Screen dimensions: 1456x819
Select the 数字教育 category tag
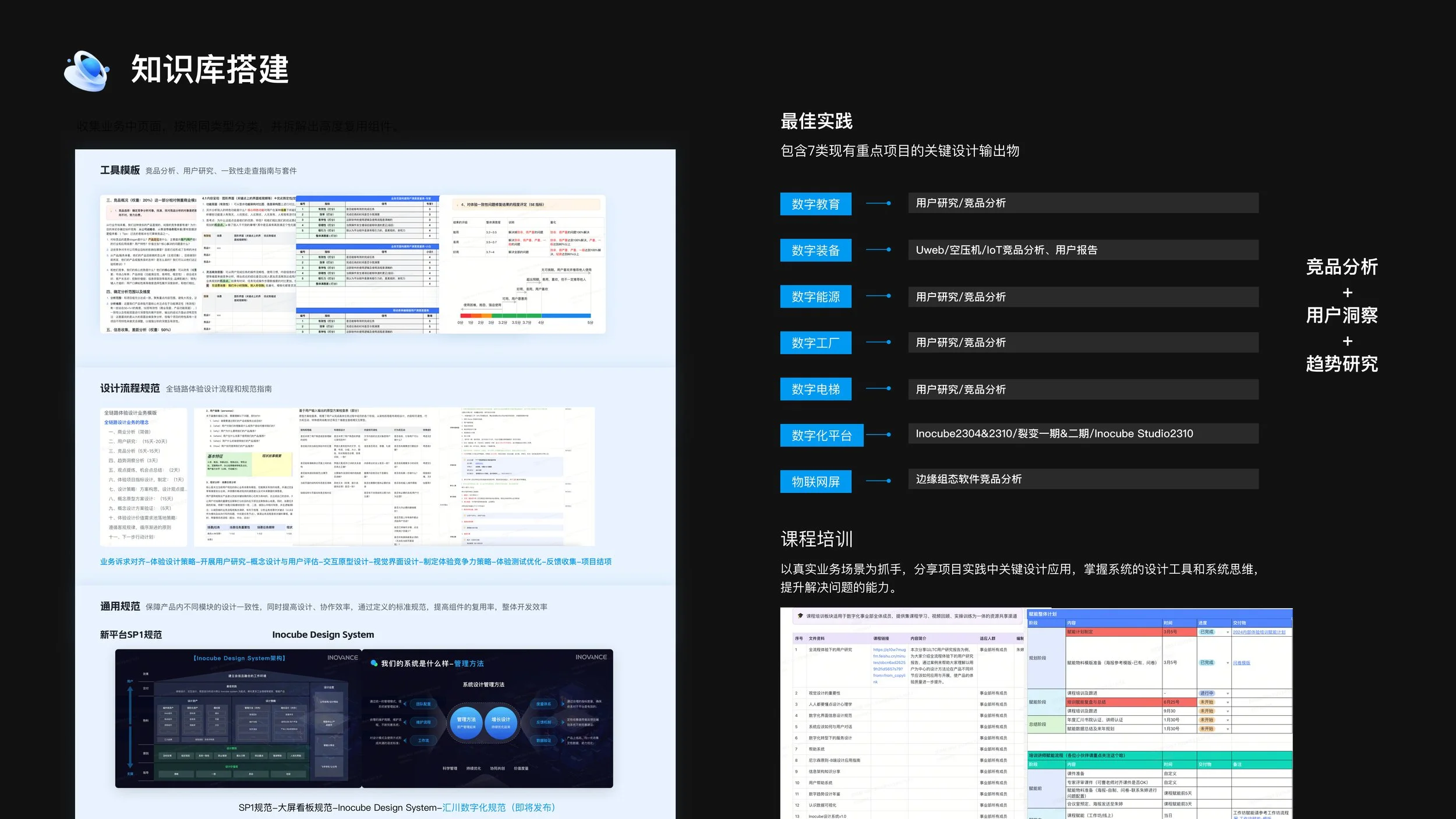coord(815,204)
